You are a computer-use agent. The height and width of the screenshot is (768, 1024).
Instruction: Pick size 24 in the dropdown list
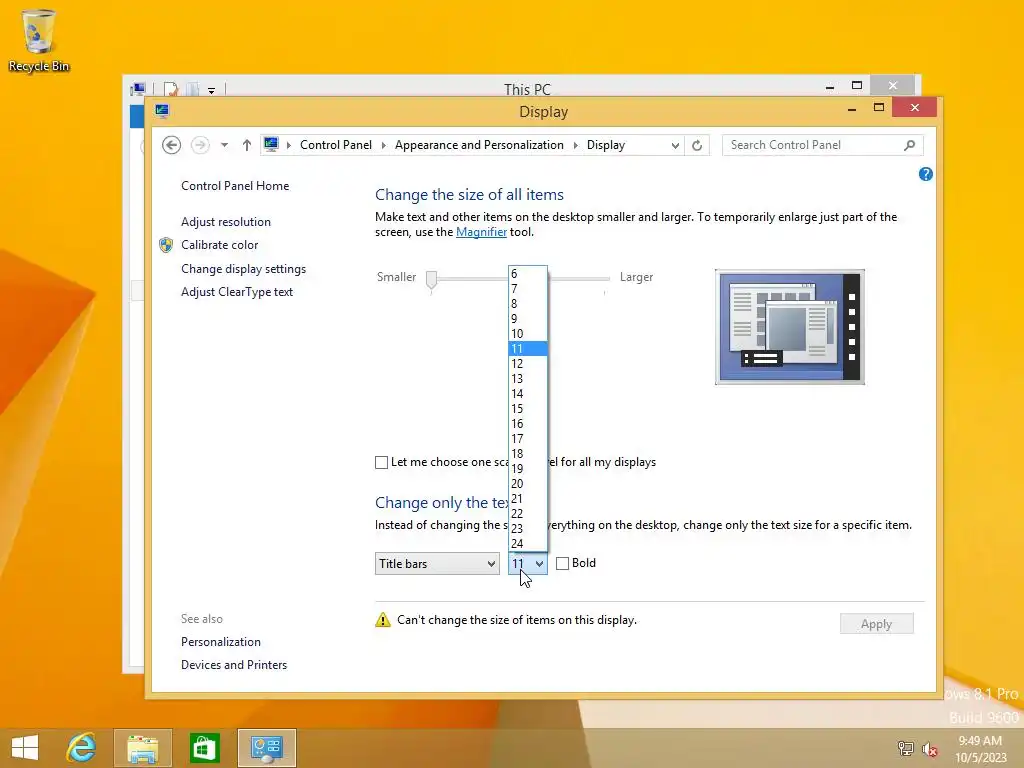coord(528,544)
